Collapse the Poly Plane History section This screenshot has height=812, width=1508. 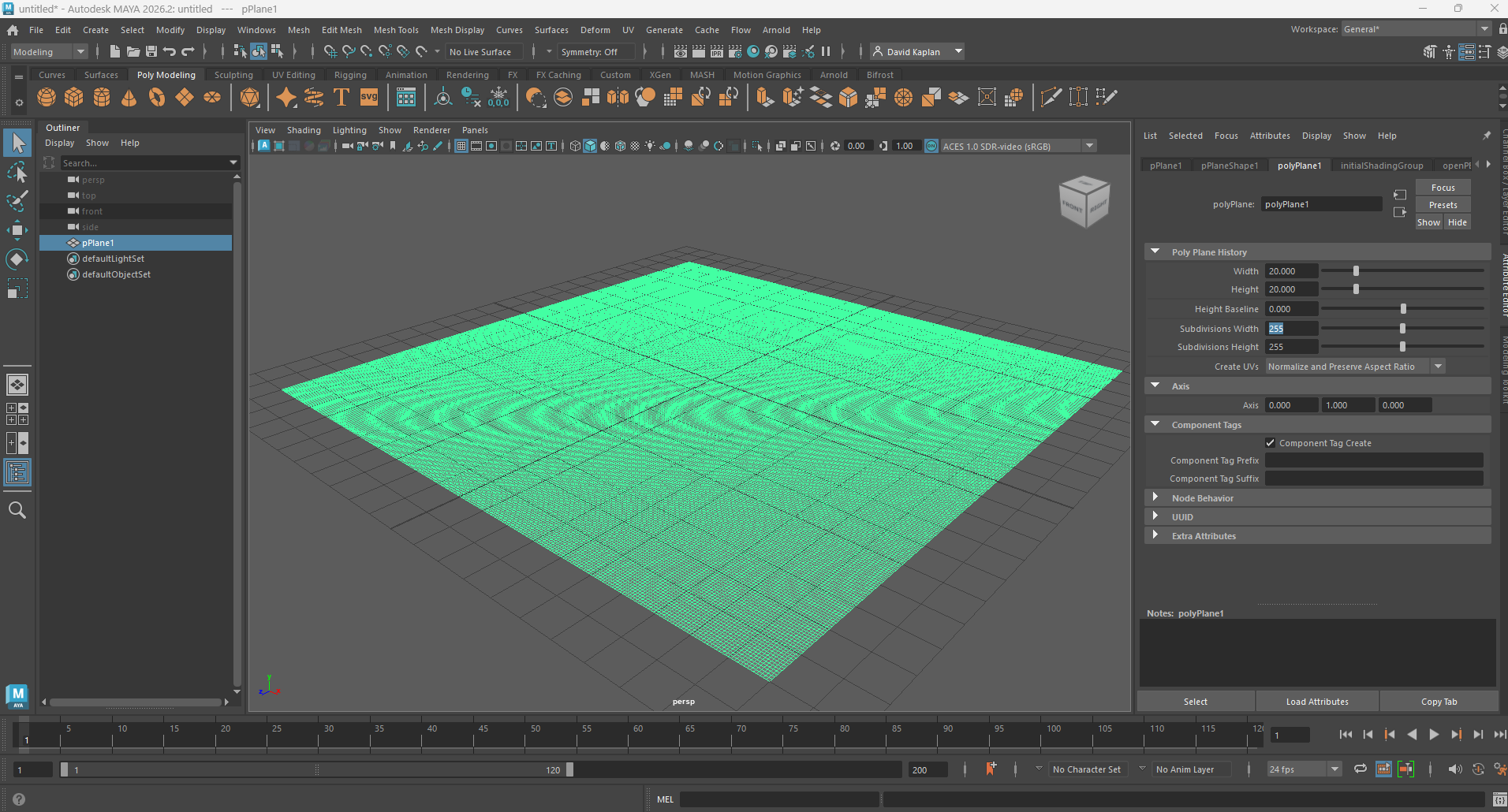(x=1155, y=252)
